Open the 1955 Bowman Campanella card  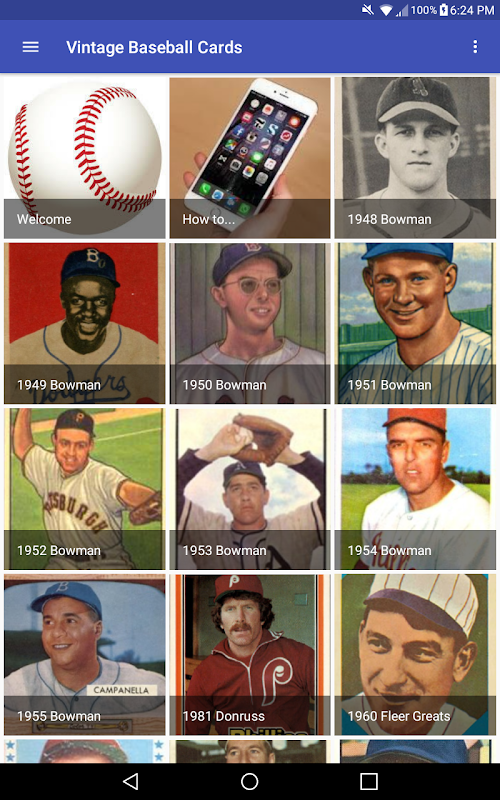[x=85, y=655]
